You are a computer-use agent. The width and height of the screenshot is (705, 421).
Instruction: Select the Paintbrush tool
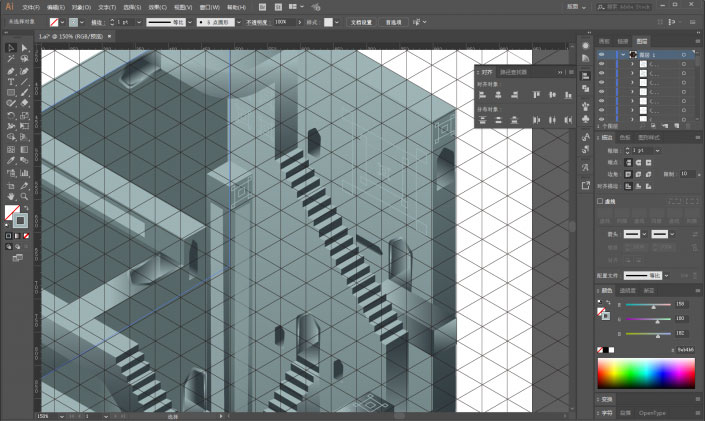pos(24,93)
